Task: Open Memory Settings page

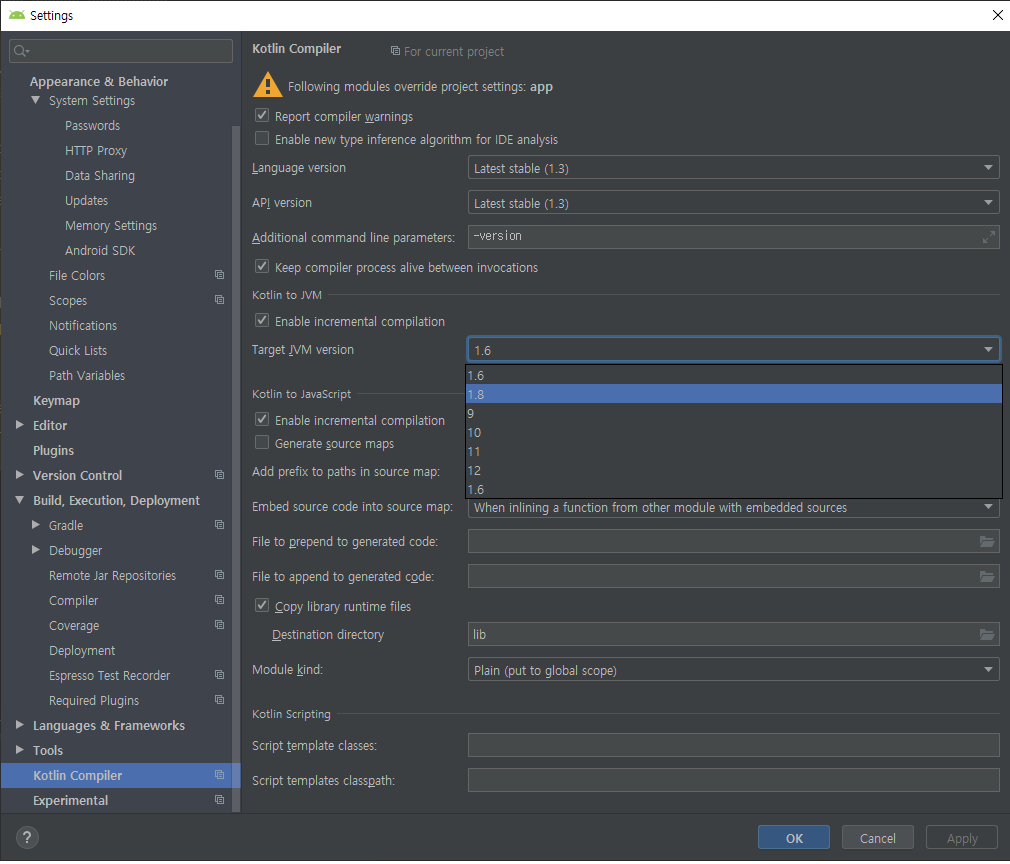Action: pos(111,226)
